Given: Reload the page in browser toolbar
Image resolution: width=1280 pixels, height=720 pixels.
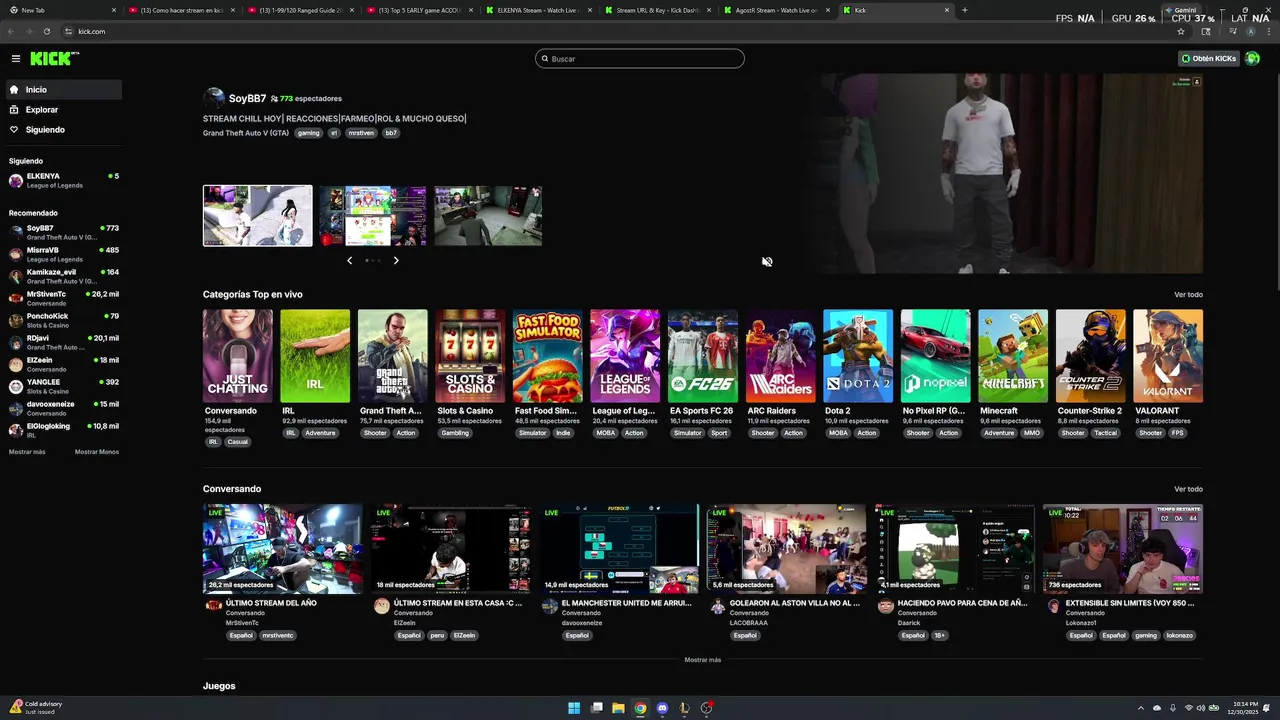Looking at the screenshot, I should tap(46, 31).
